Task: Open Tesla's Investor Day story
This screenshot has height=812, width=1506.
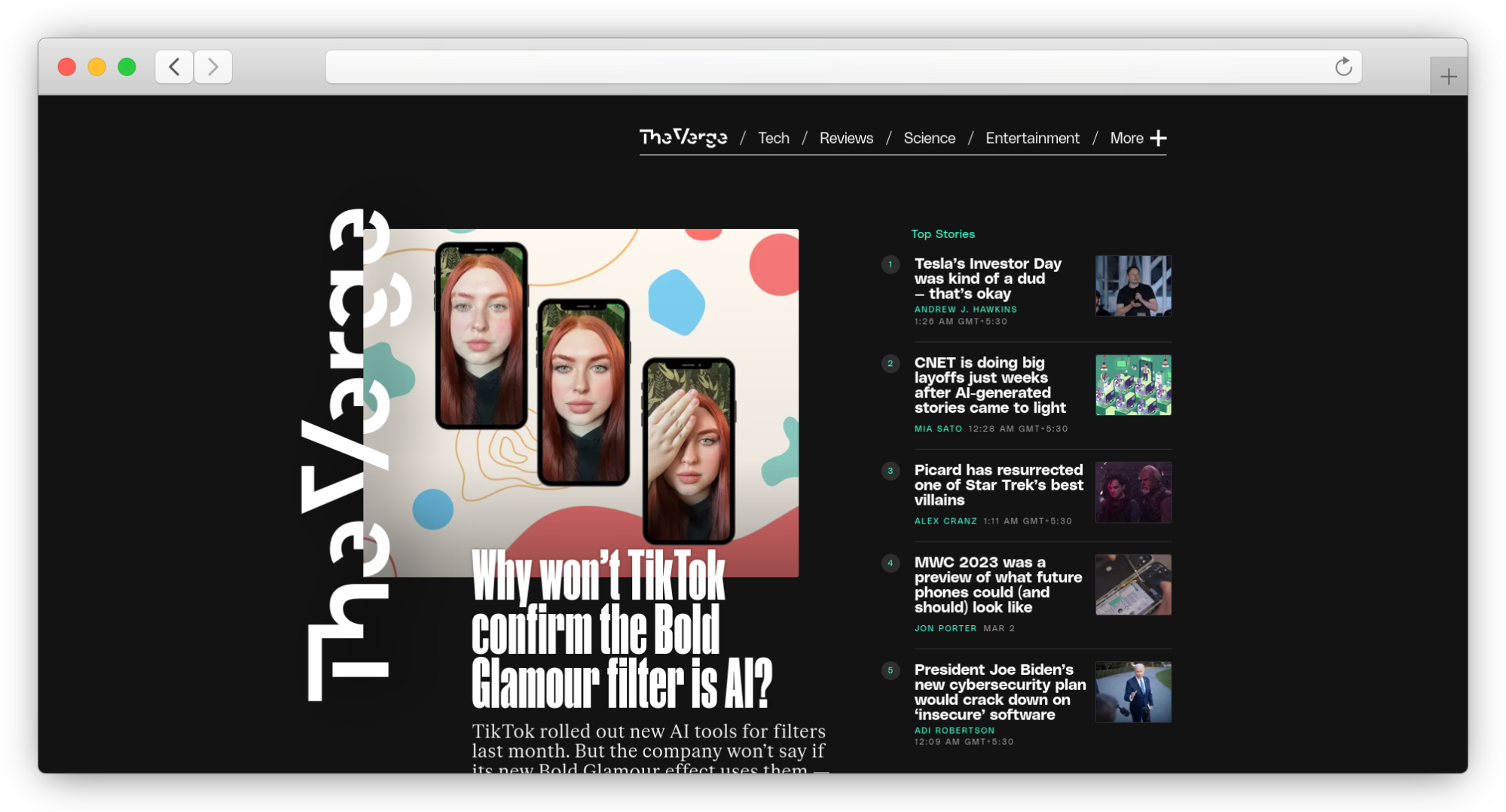Action: pos(988,279)
